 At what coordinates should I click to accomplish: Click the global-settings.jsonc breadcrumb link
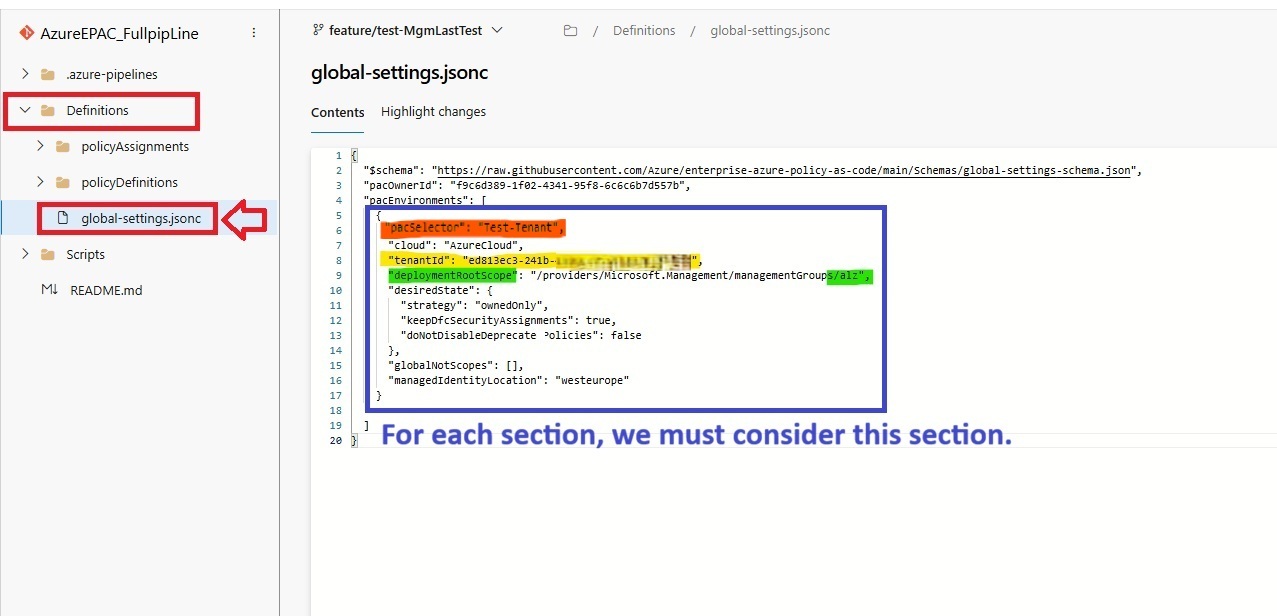point(769,31)
